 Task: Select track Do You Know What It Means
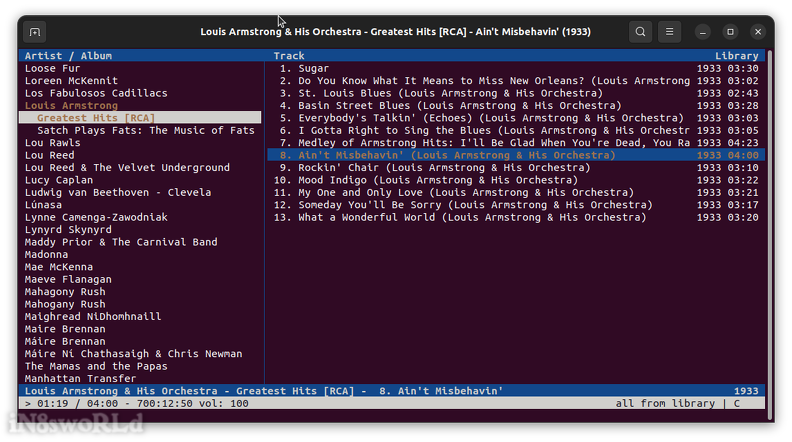tap(516, 81)
